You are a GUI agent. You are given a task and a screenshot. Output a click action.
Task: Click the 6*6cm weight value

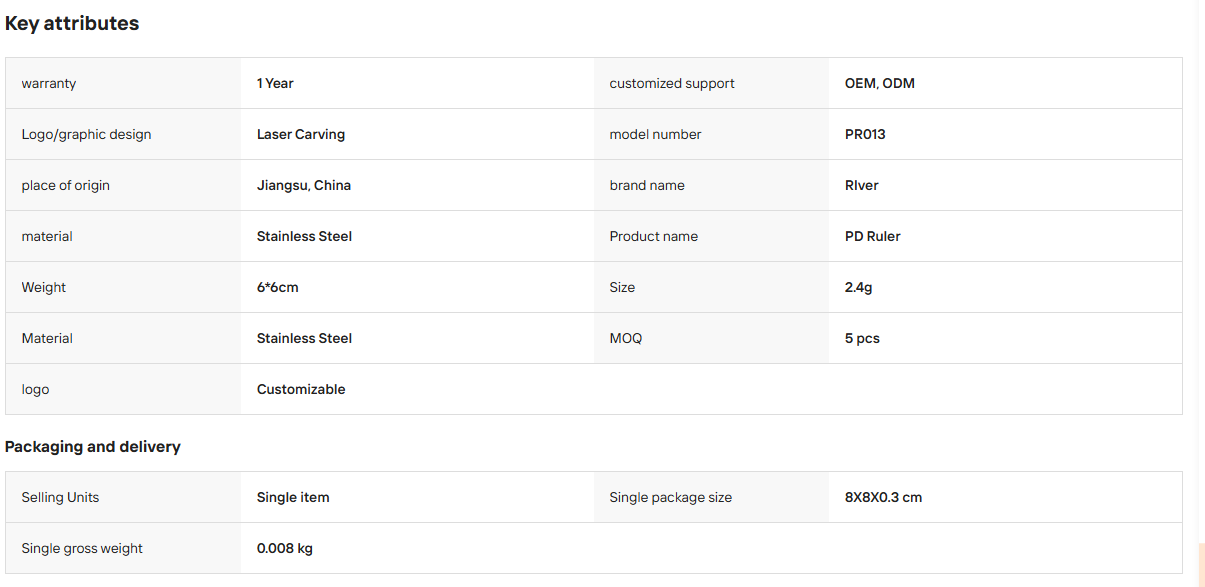(278, 287)
